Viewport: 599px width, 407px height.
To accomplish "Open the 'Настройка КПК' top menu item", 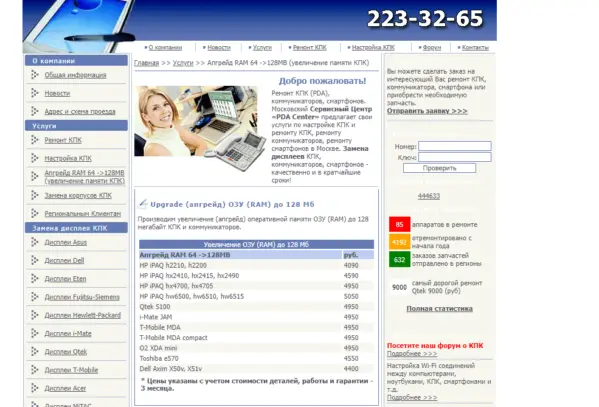I will (x=373, y=48).
